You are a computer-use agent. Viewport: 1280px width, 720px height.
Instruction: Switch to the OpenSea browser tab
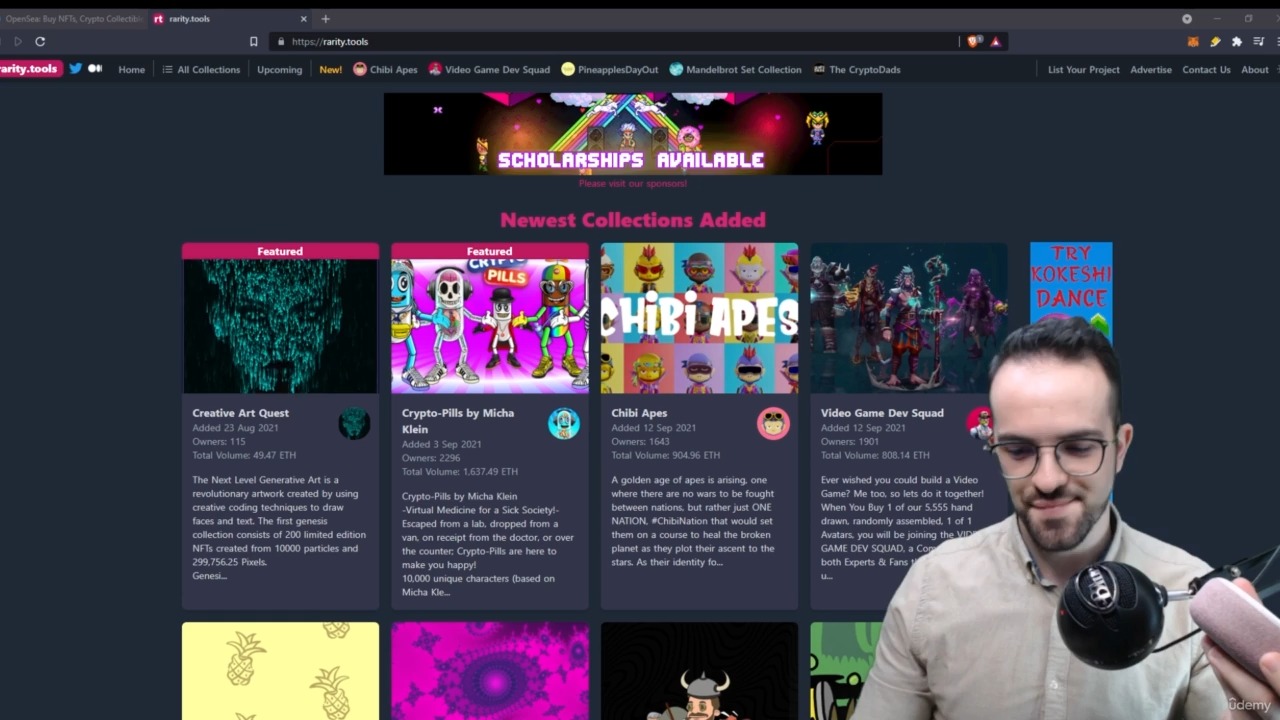click(x=72, y=18)
